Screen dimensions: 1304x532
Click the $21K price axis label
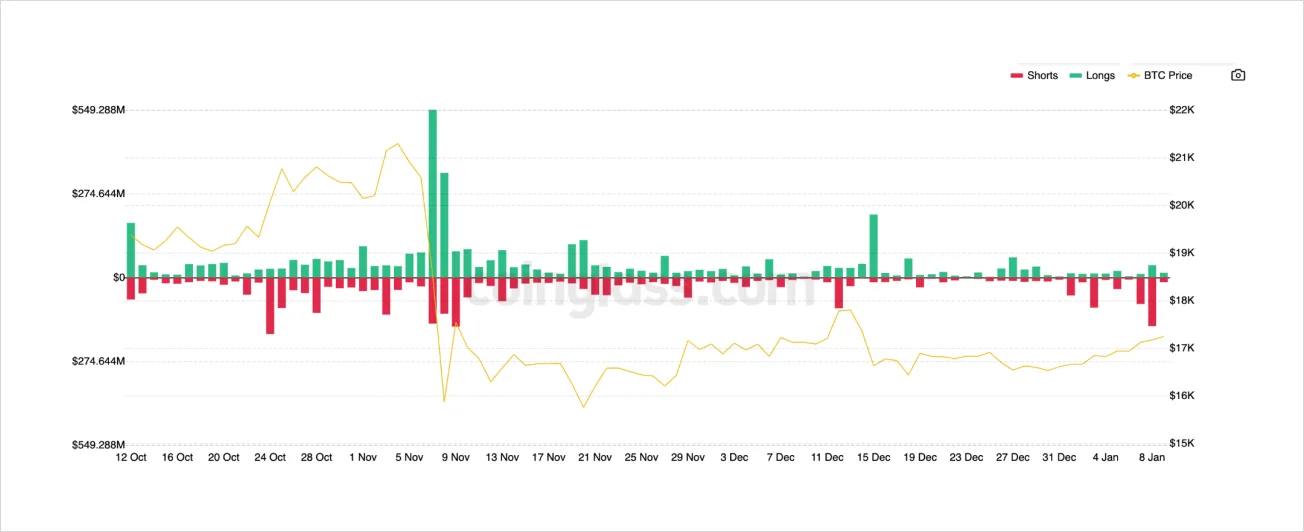1181,158
